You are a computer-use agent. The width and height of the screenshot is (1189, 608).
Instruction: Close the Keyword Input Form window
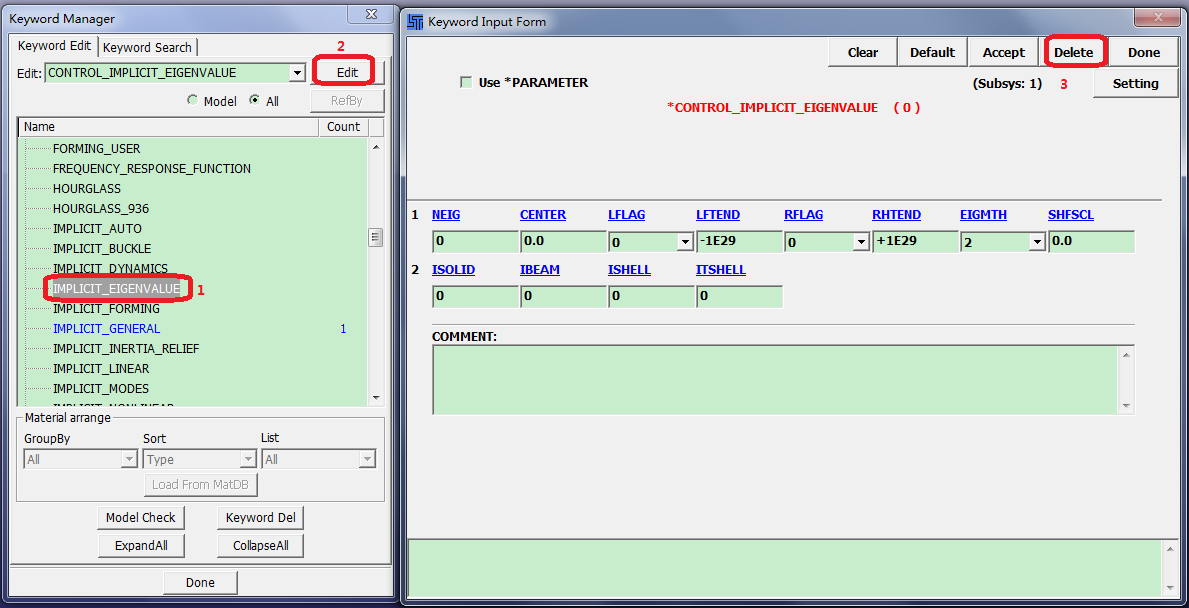tap(1159, 17)
